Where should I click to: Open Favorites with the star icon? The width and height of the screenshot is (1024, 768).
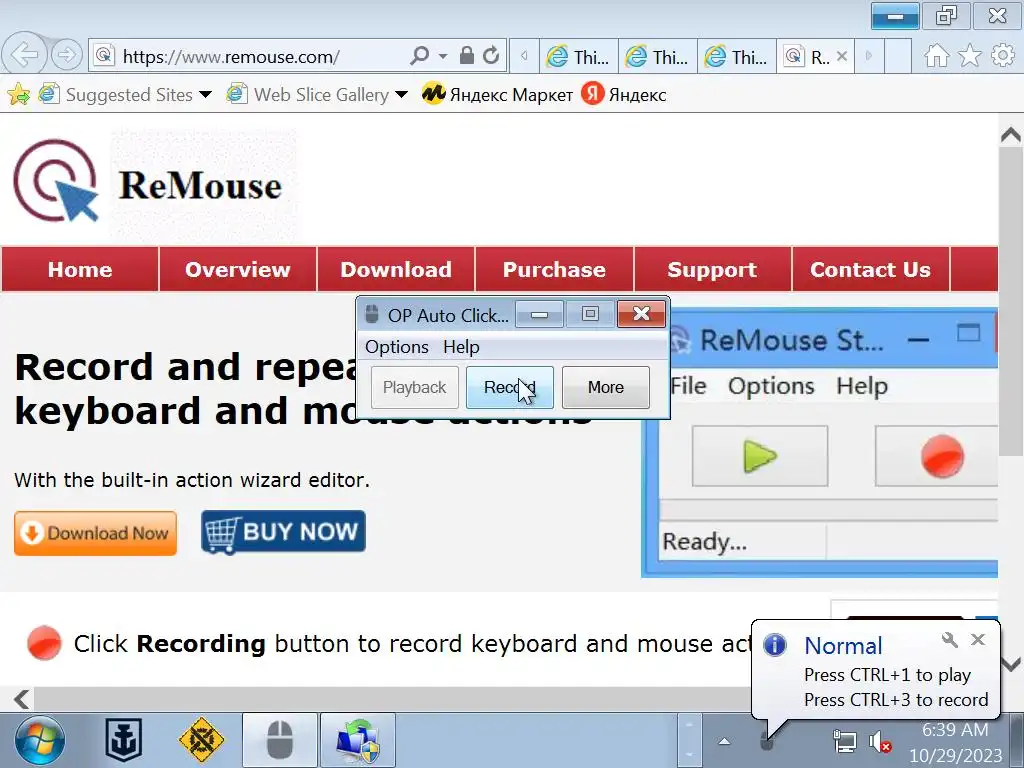[x=970, y=56]
